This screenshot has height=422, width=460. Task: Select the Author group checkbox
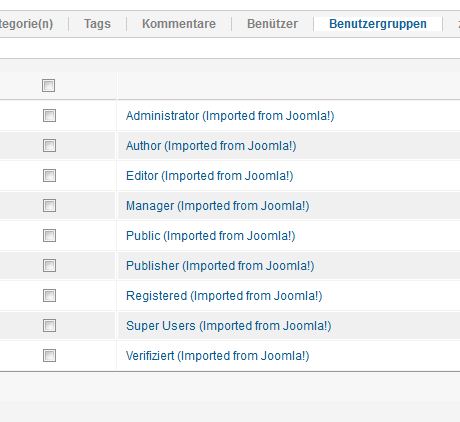(49, 146)
